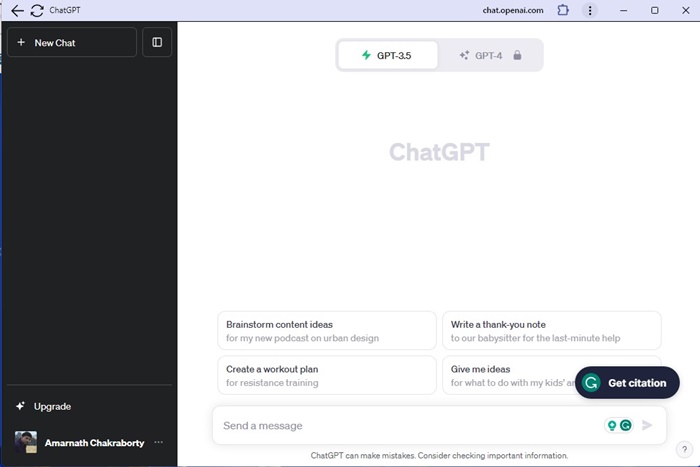Choose Brainstorm content ideas suggestion
Viewport: 700px width, 467px height.
pyautogui.click(x=327, y=331)
